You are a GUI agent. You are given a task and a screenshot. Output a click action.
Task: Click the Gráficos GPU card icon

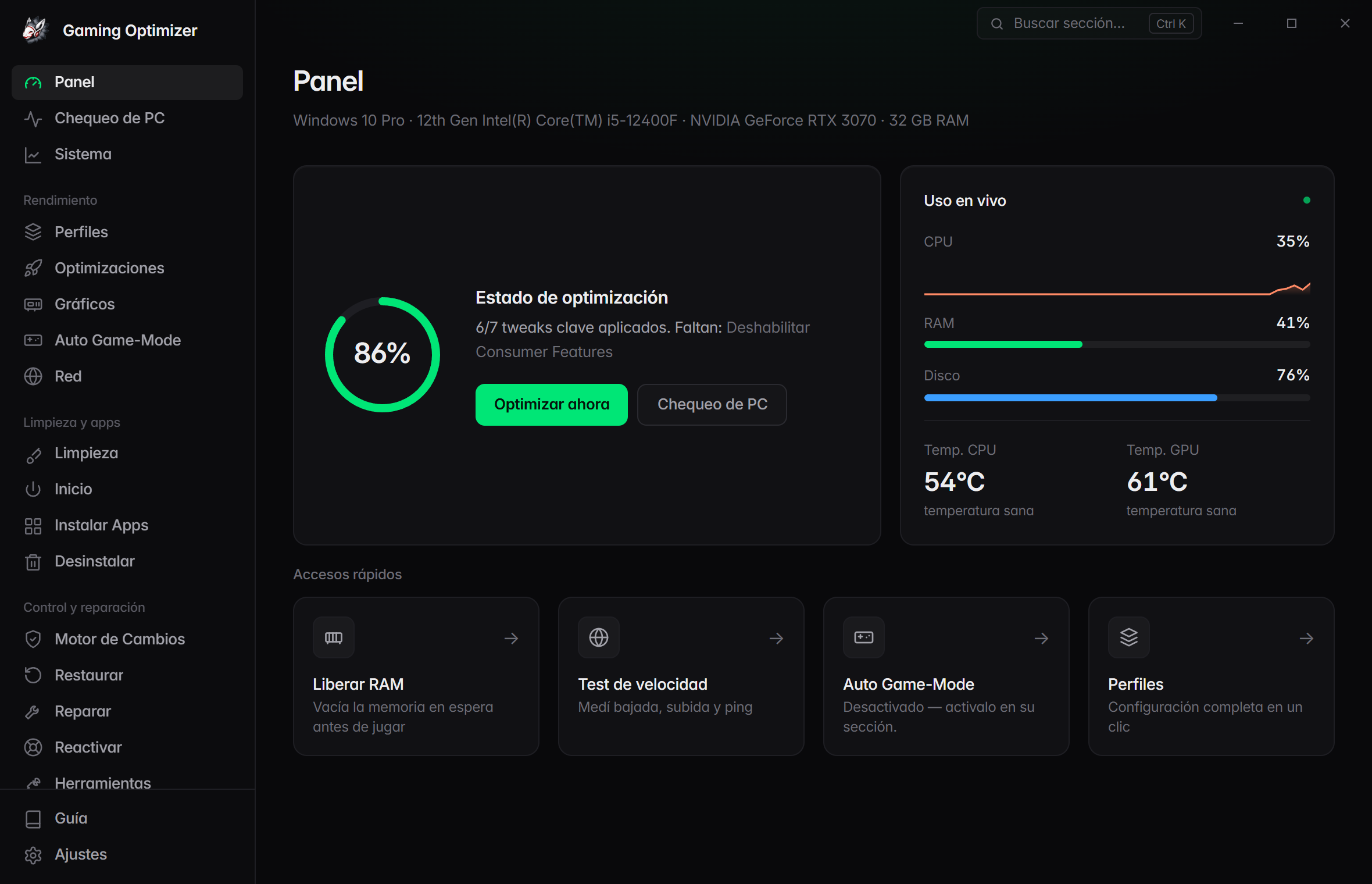[x=33, y=304]
